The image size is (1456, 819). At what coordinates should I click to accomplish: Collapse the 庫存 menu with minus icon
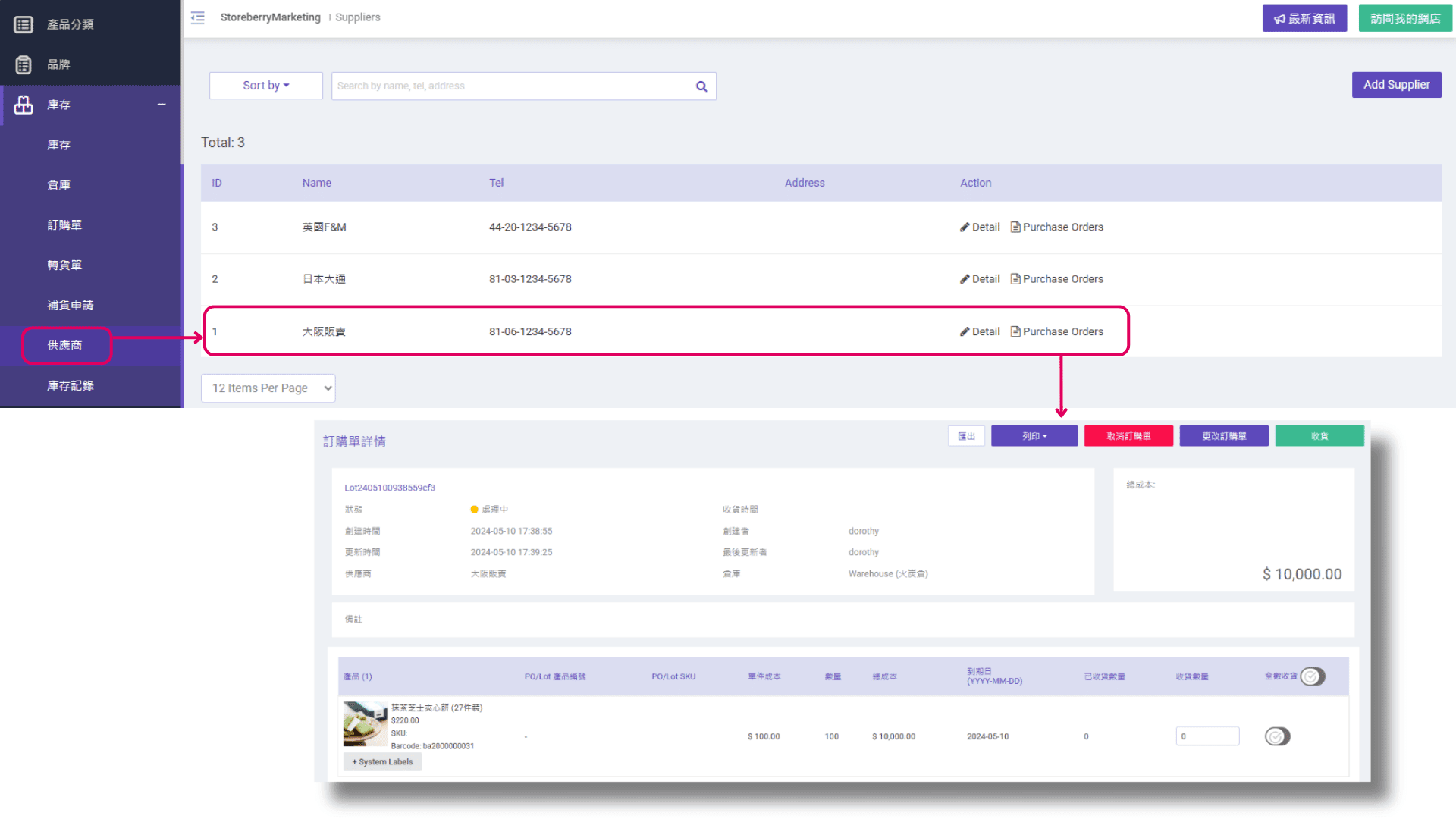(x=162, y=105)
